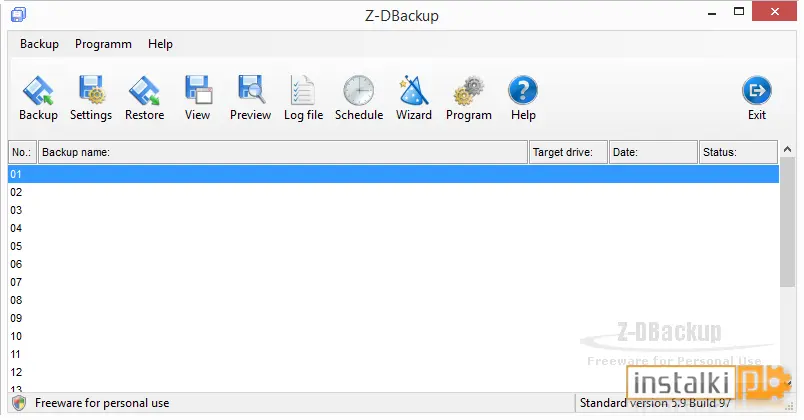Click the list scrollbar up arrow
Viewport: 804px width, 420px height.
[787, 149]
